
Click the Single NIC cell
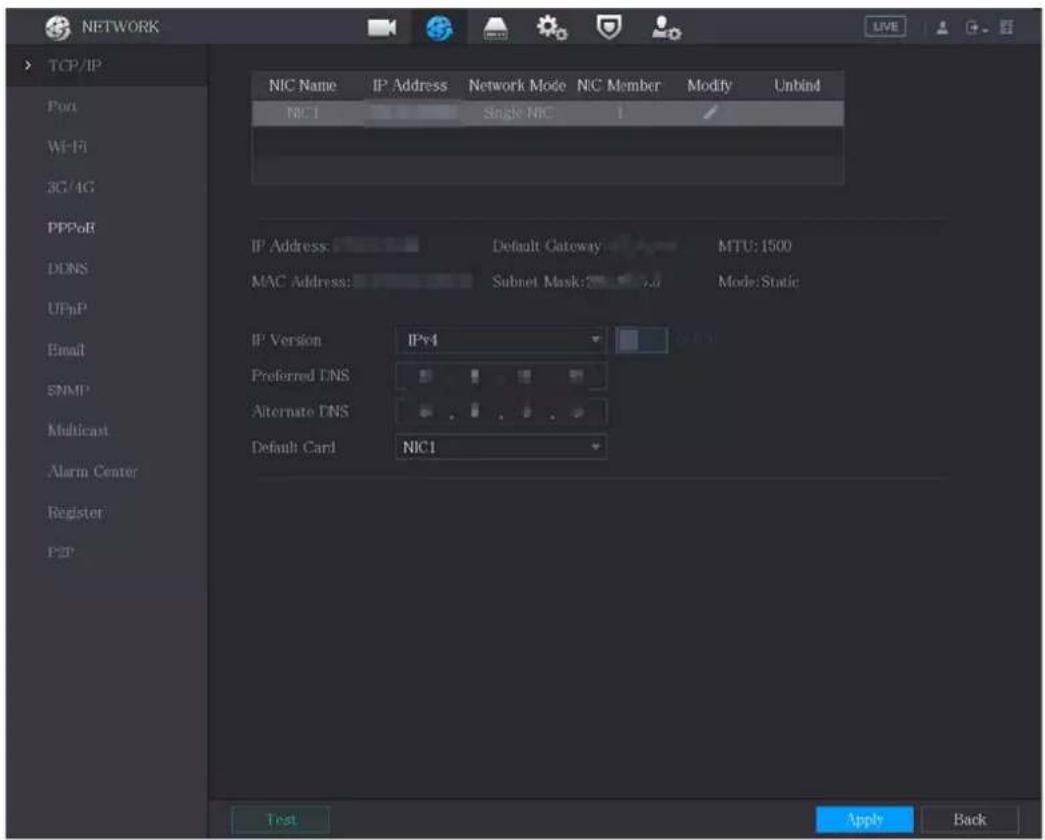tap(518, 113)
